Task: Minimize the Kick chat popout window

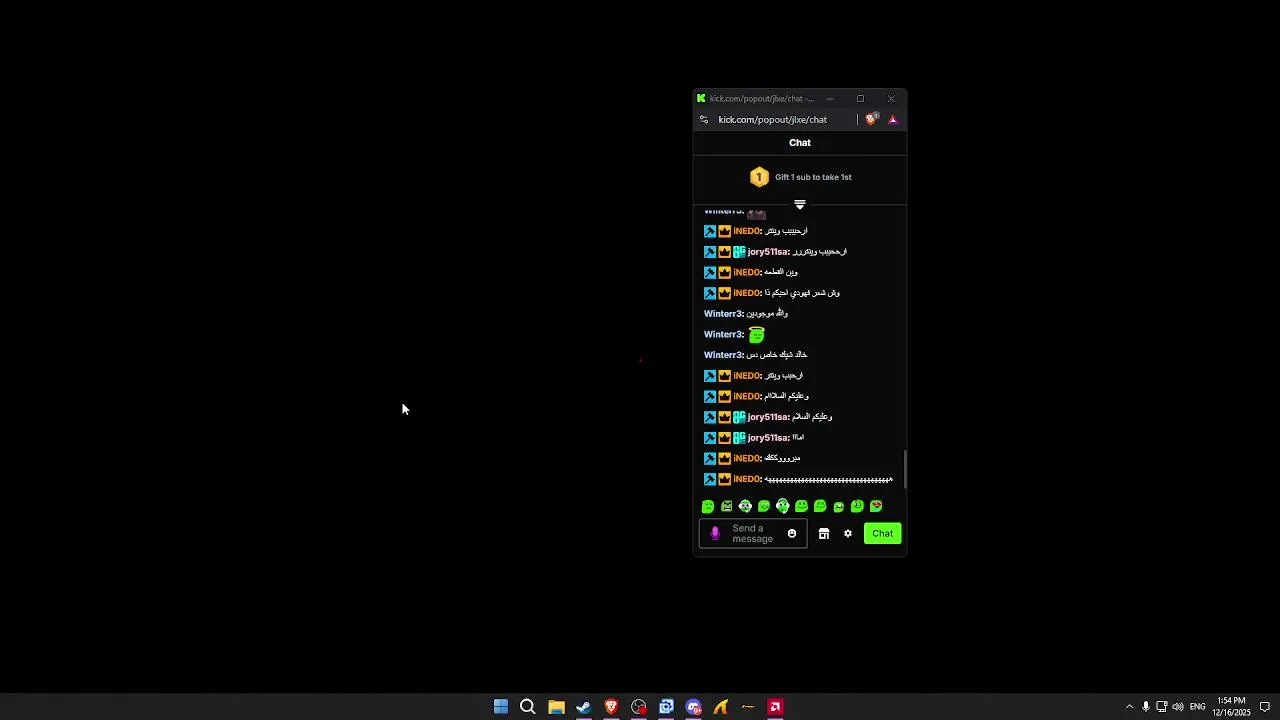Action: point(830,99)
